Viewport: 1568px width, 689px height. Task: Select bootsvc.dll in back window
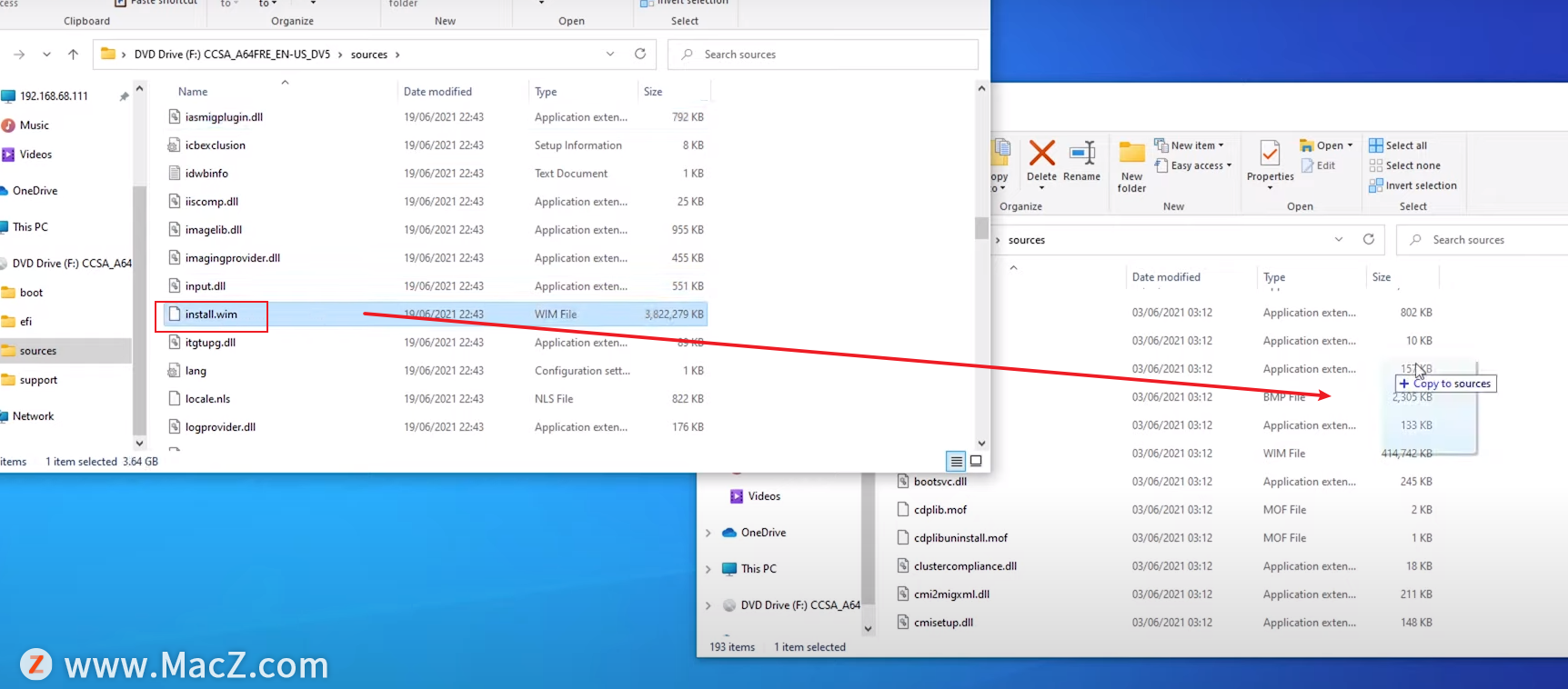940,482
